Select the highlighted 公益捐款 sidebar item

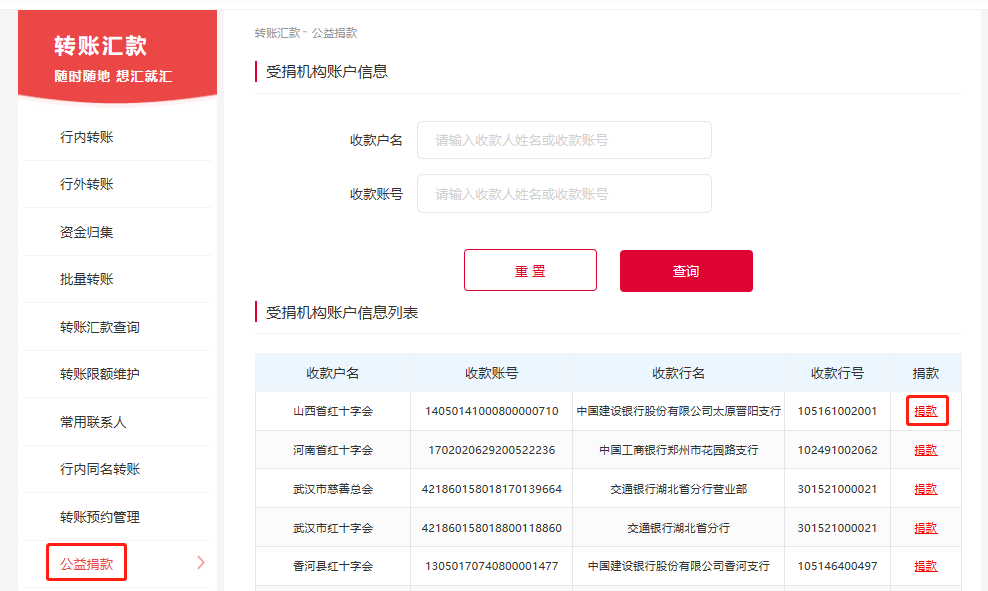(x=85, y=563)
